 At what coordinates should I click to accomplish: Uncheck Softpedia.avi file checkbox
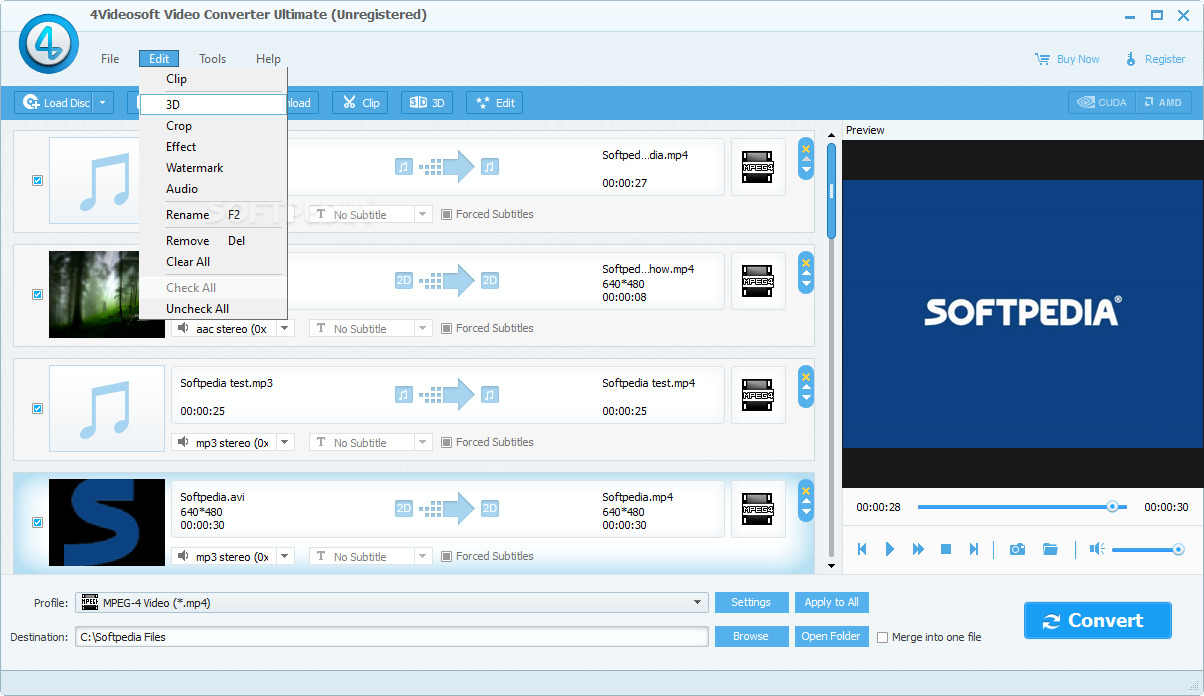coord(37,523)
